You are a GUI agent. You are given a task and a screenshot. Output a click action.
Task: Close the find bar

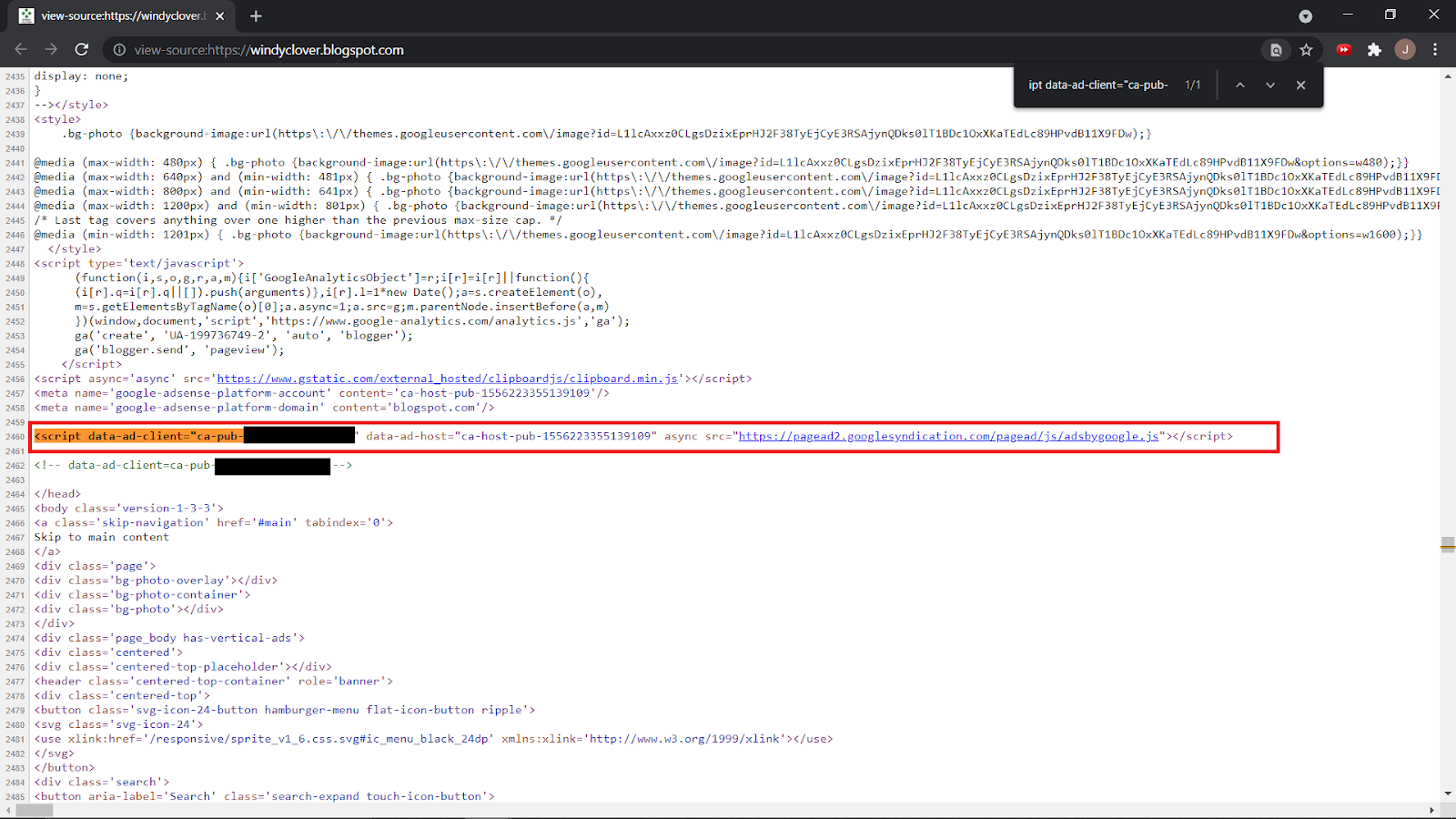coord(1300,85)
